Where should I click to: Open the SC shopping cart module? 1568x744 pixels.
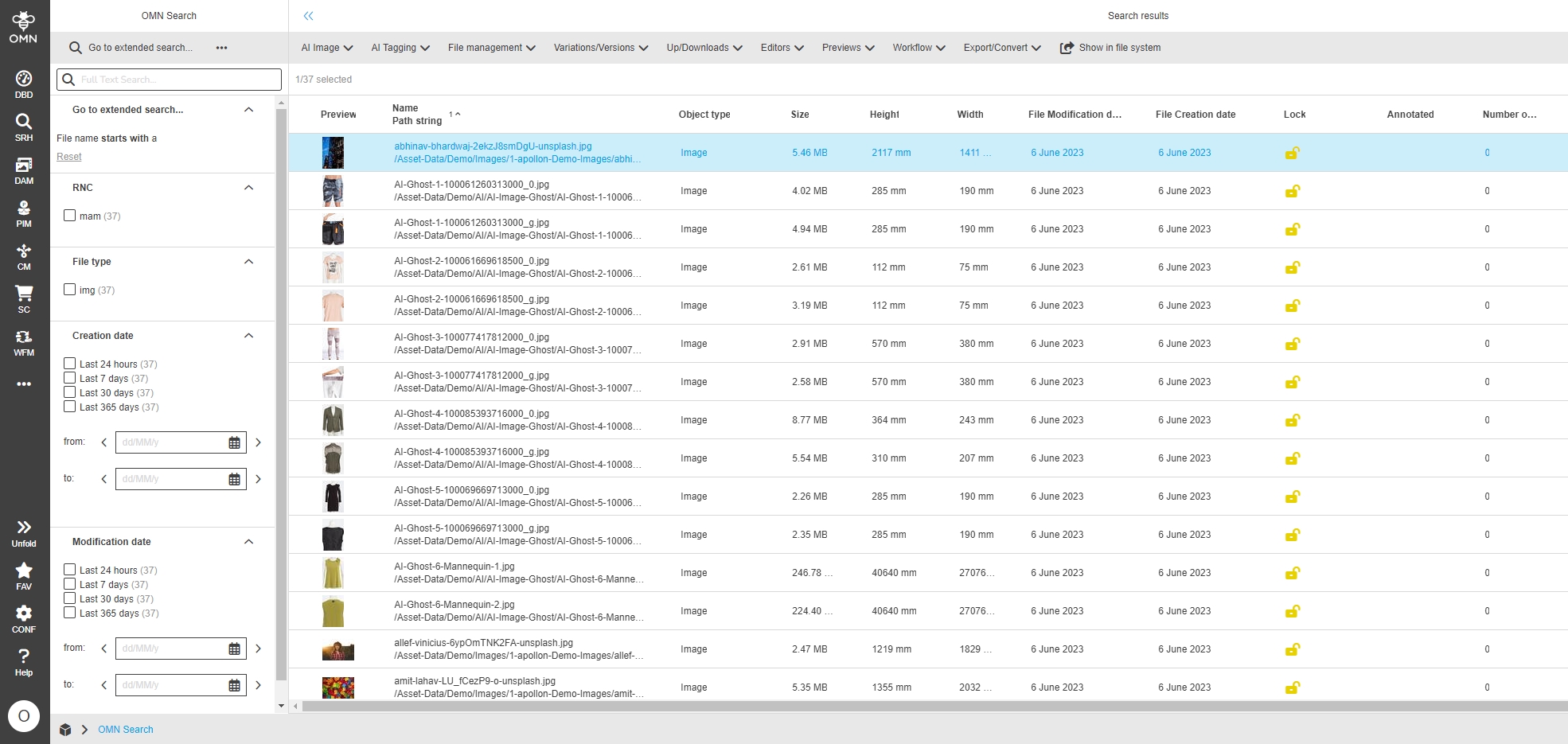click(x=24, y=298)
